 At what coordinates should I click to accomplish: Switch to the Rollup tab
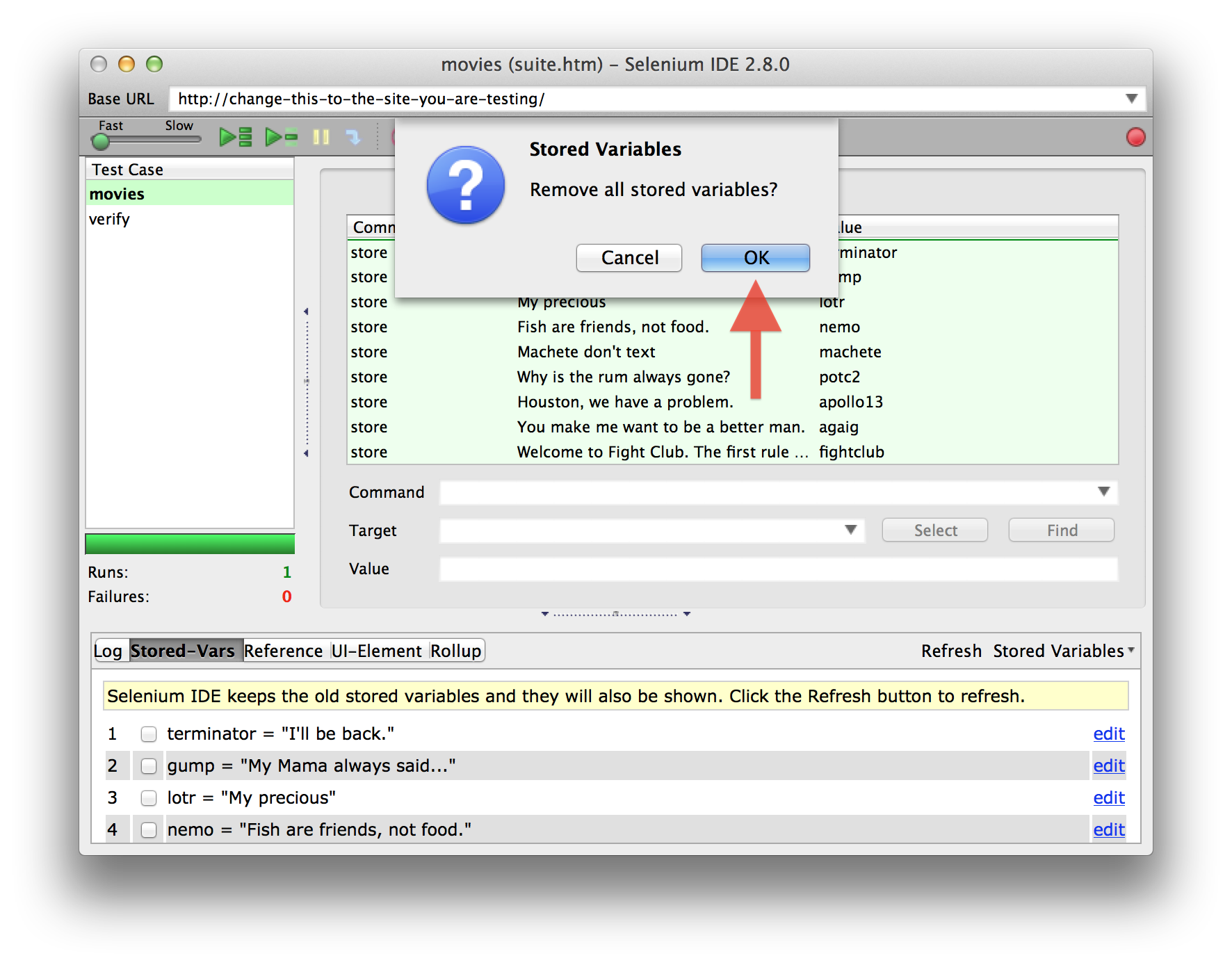[455, 651]
